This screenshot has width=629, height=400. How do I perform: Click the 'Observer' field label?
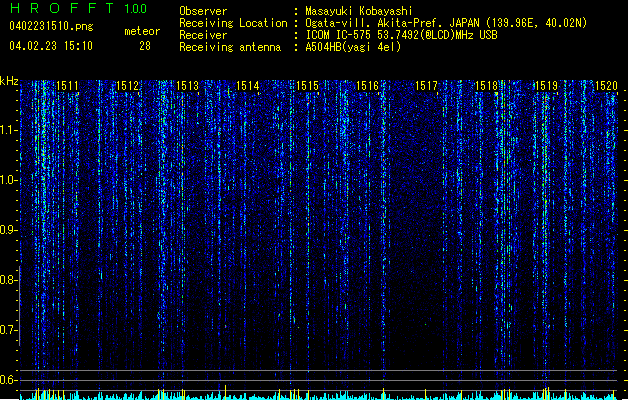tap(203, 11)
